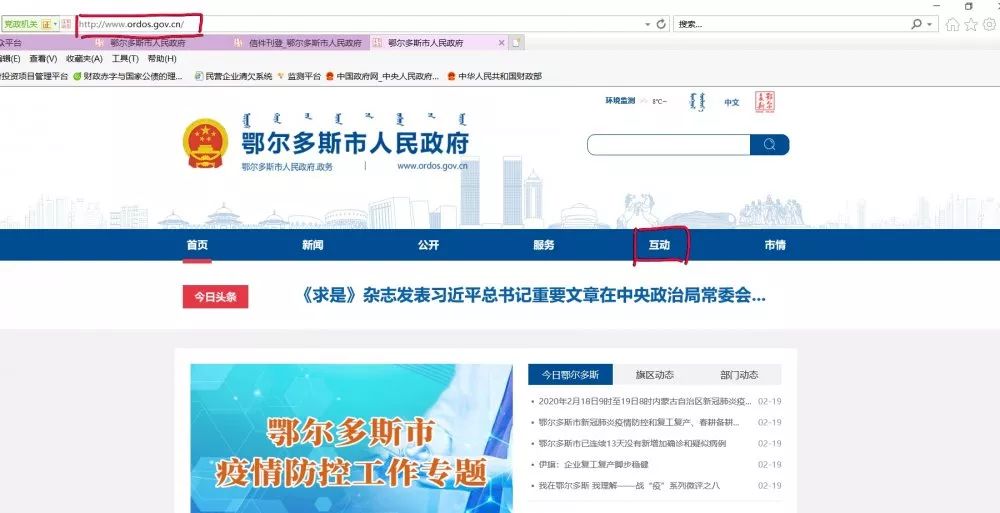Click the 环境监测 link in header
The image size is (1000, 513).
pos(620,101)
